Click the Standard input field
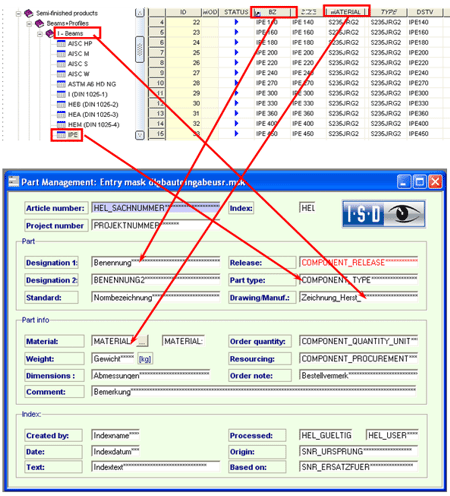The height and width of the screenshot is (496, 450). click(156, 297)
